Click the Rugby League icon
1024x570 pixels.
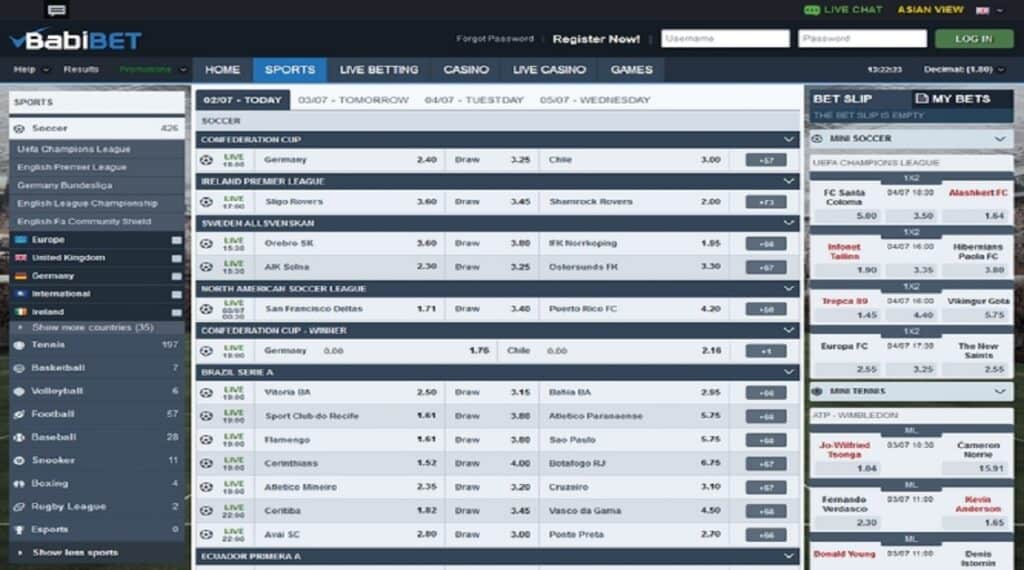point(19,507)
